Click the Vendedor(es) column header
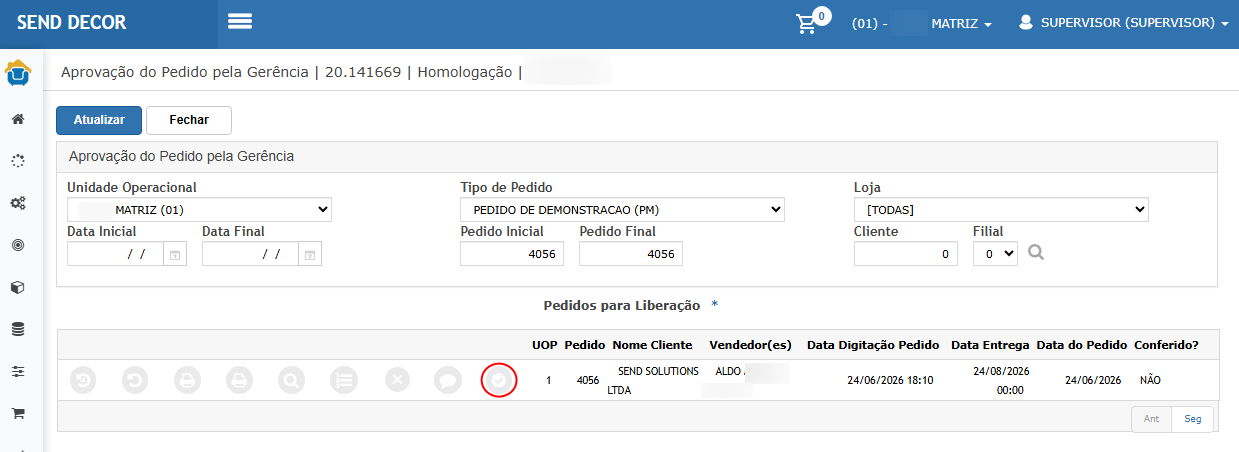The image size is (1239, 452). (x=750, y=345)
